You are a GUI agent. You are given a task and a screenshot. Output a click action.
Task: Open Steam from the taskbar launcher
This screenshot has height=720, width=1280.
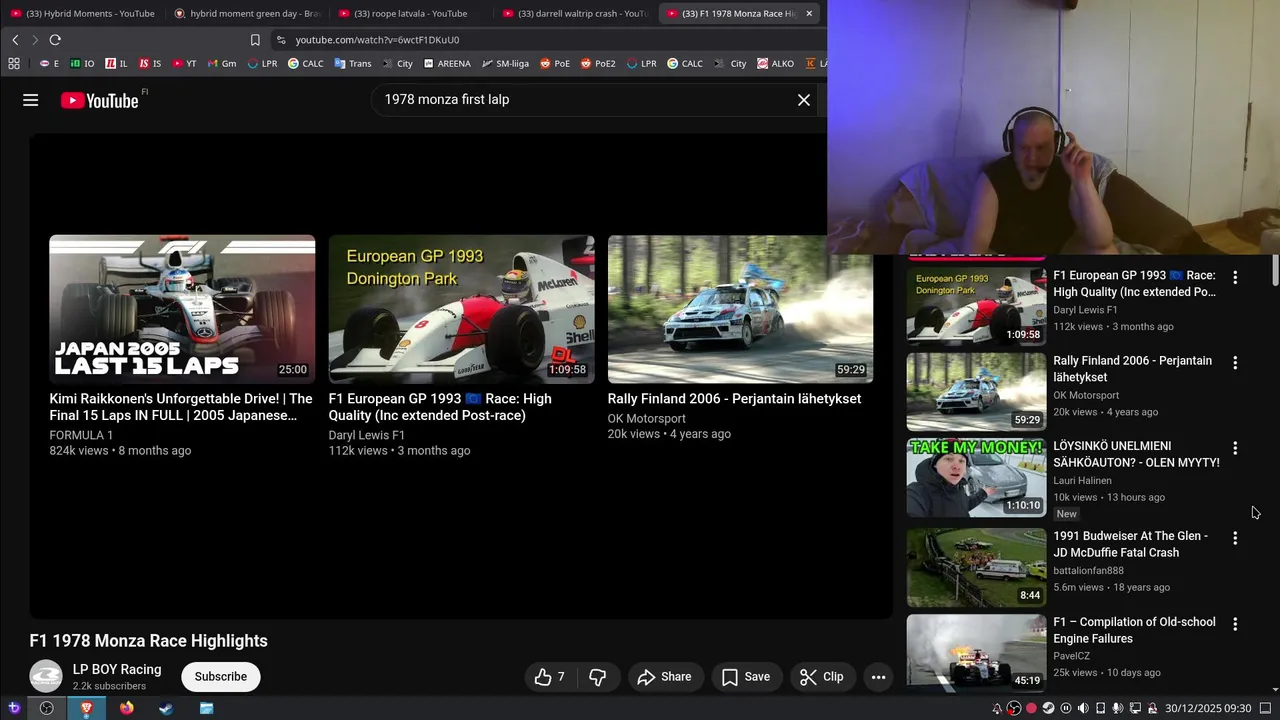[166, 708]
